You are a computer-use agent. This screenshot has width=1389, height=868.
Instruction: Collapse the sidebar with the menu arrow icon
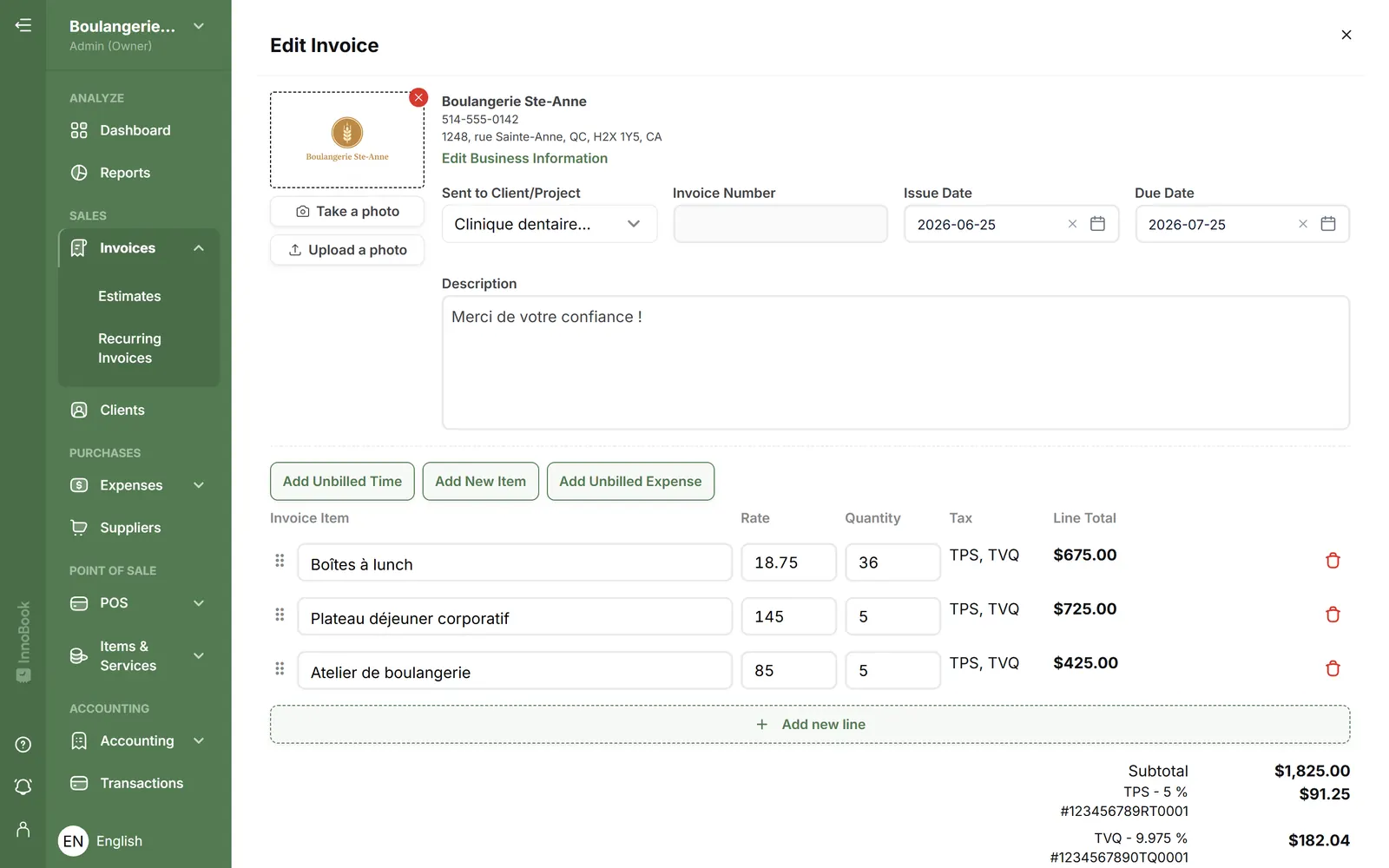pyautogui.click(x=23, y=25)
